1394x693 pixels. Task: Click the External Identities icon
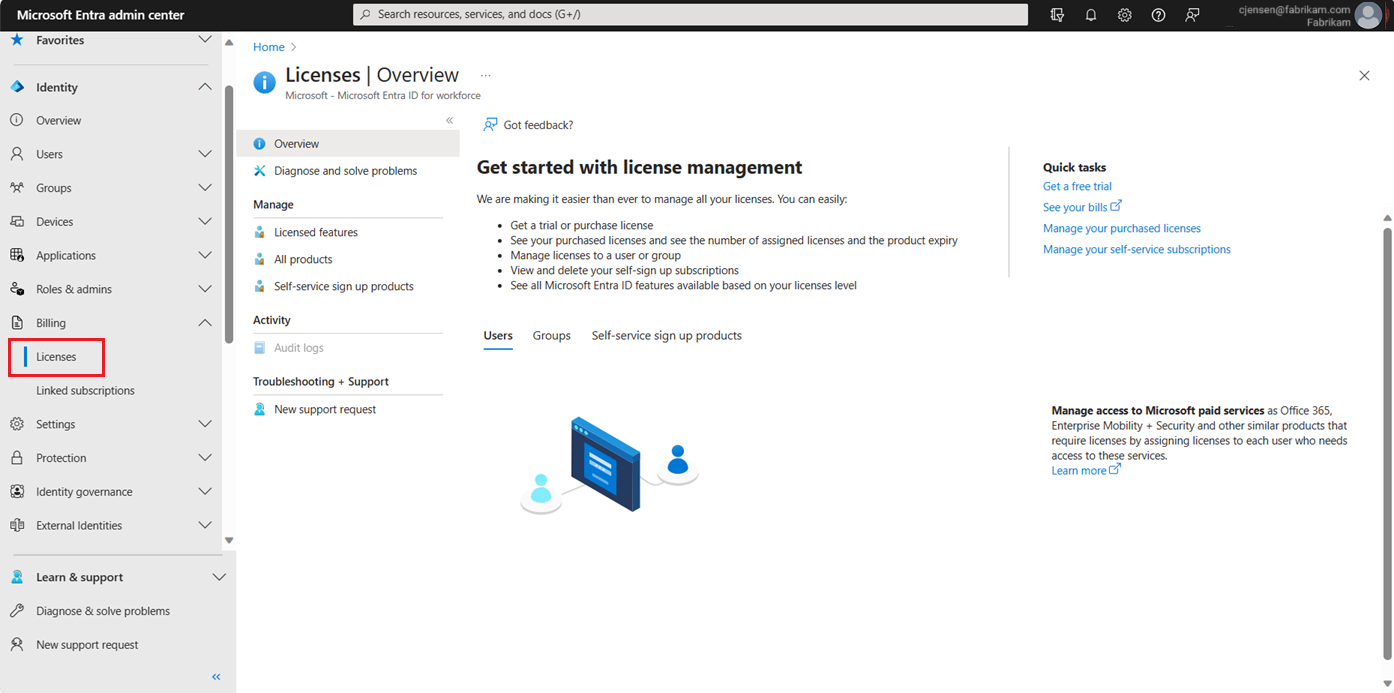click(17, 525)
